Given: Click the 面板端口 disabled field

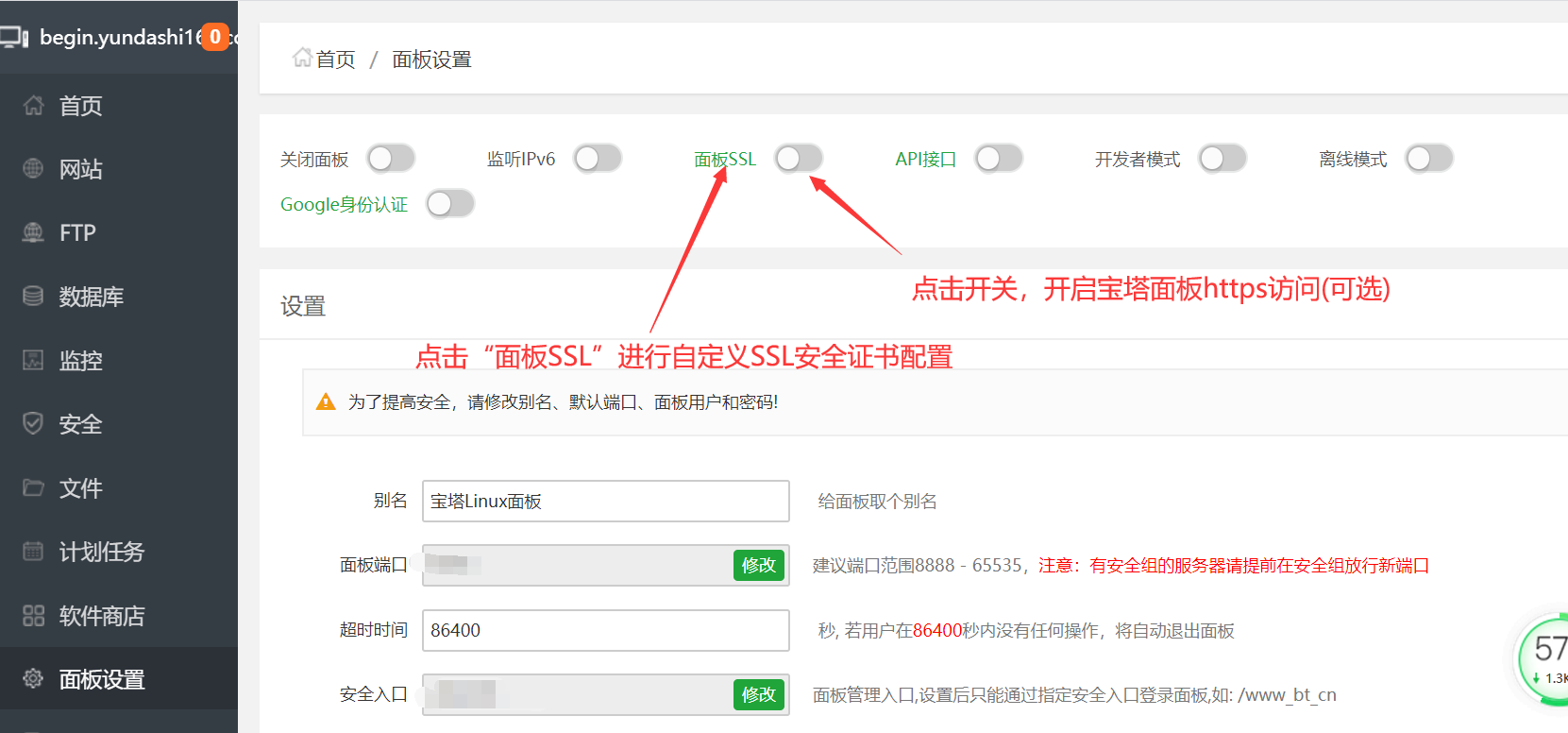Looking at the screenshot, I should pyautogui.click(x=606, y=565).
